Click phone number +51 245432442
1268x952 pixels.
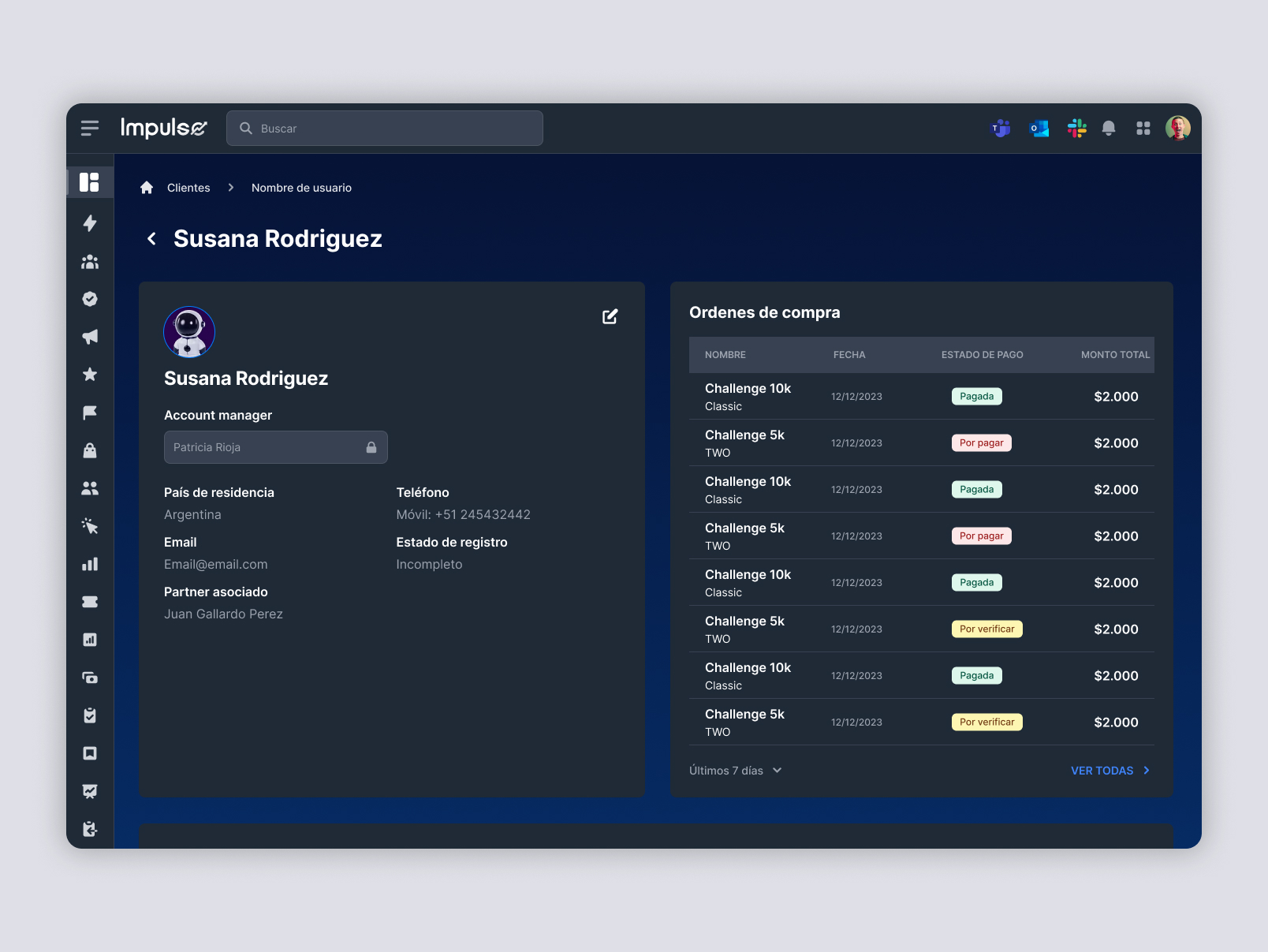[483, 515]
